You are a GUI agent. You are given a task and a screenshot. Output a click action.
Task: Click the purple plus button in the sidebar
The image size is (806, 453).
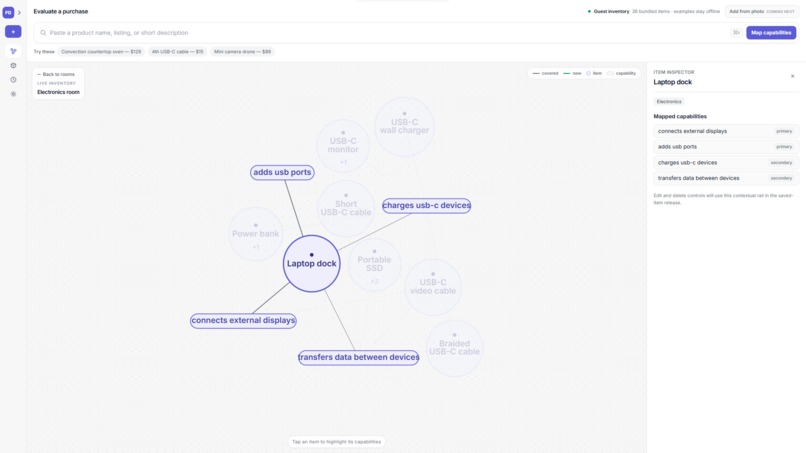13,32
